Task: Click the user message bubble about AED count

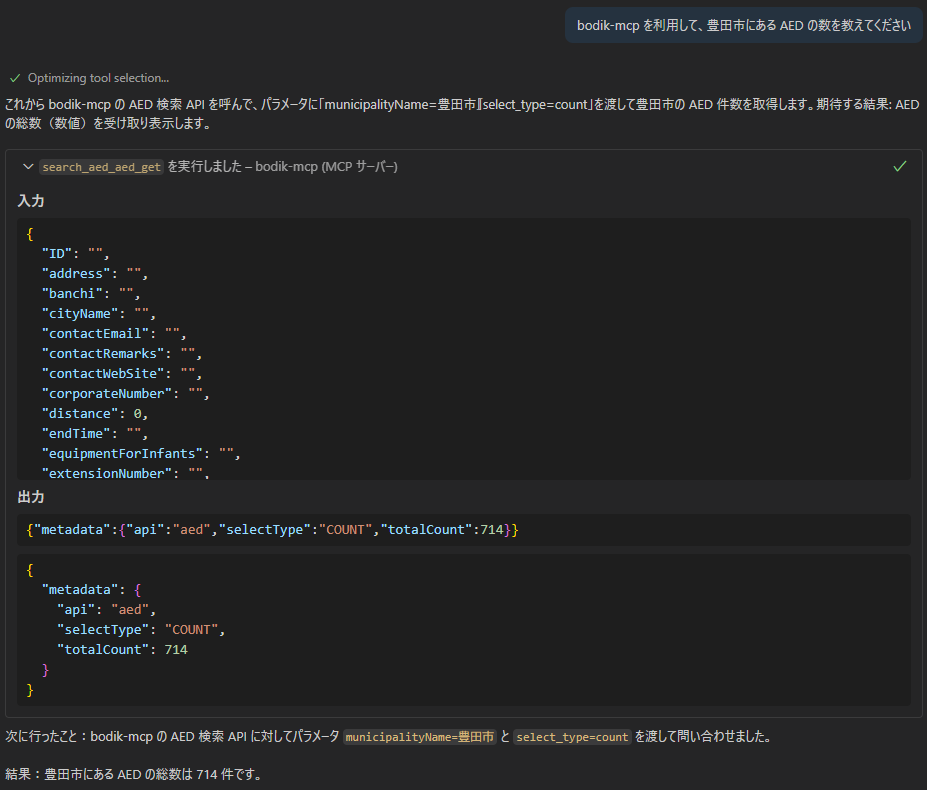Action: [744, 25]
